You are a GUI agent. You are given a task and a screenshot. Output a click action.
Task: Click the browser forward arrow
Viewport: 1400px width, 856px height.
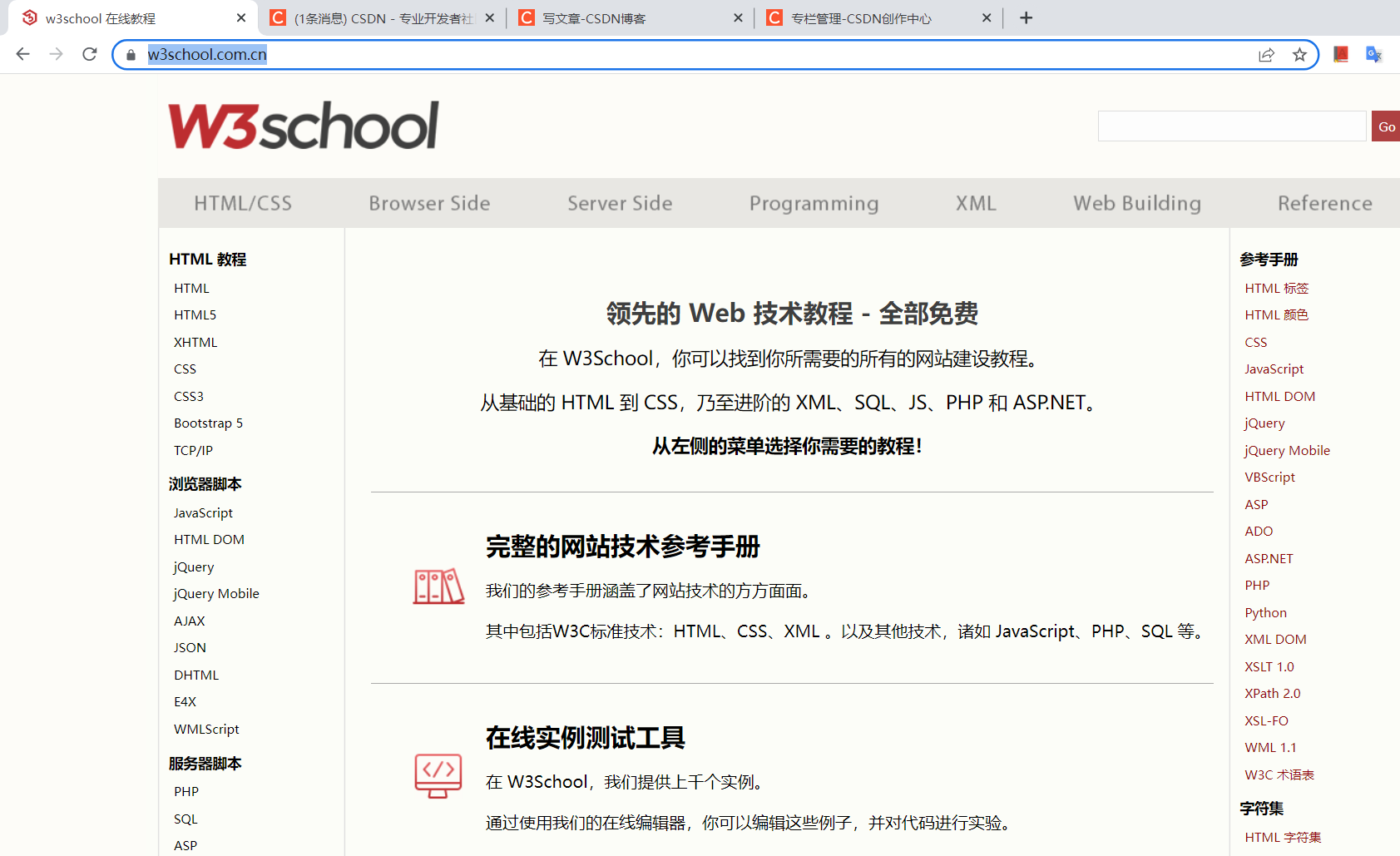56,54
